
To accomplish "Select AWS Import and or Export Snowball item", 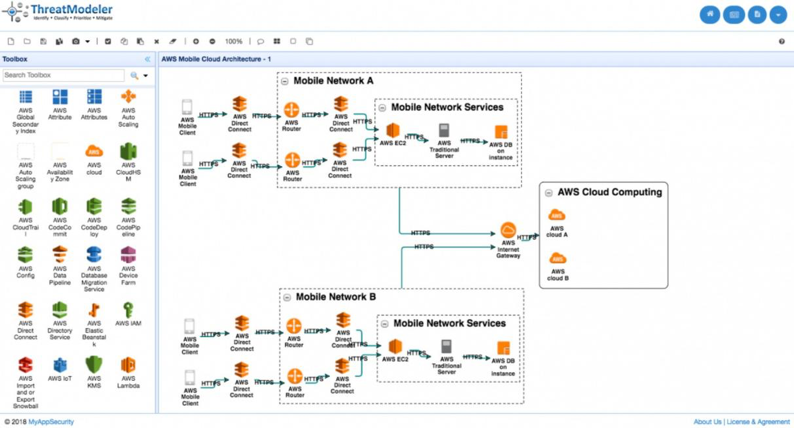I will click(25, 382).
